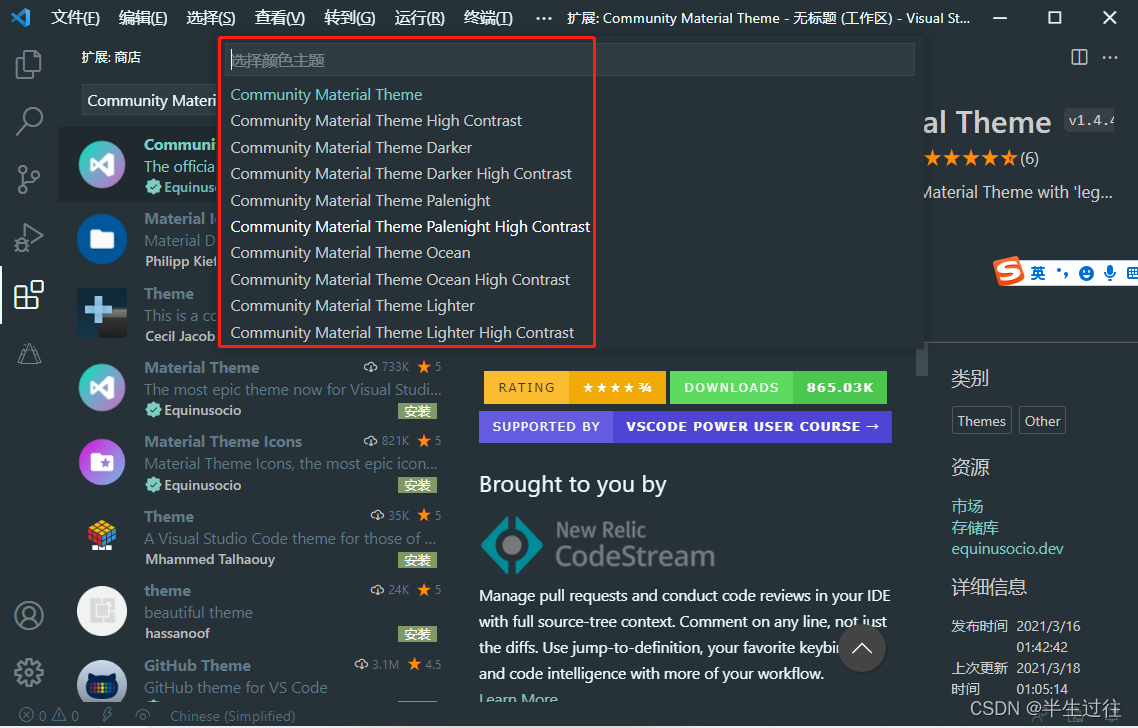1138x728 pixels.
Task: Click the DOWNLOADS 865.03K badge
Action: (778, 388)
